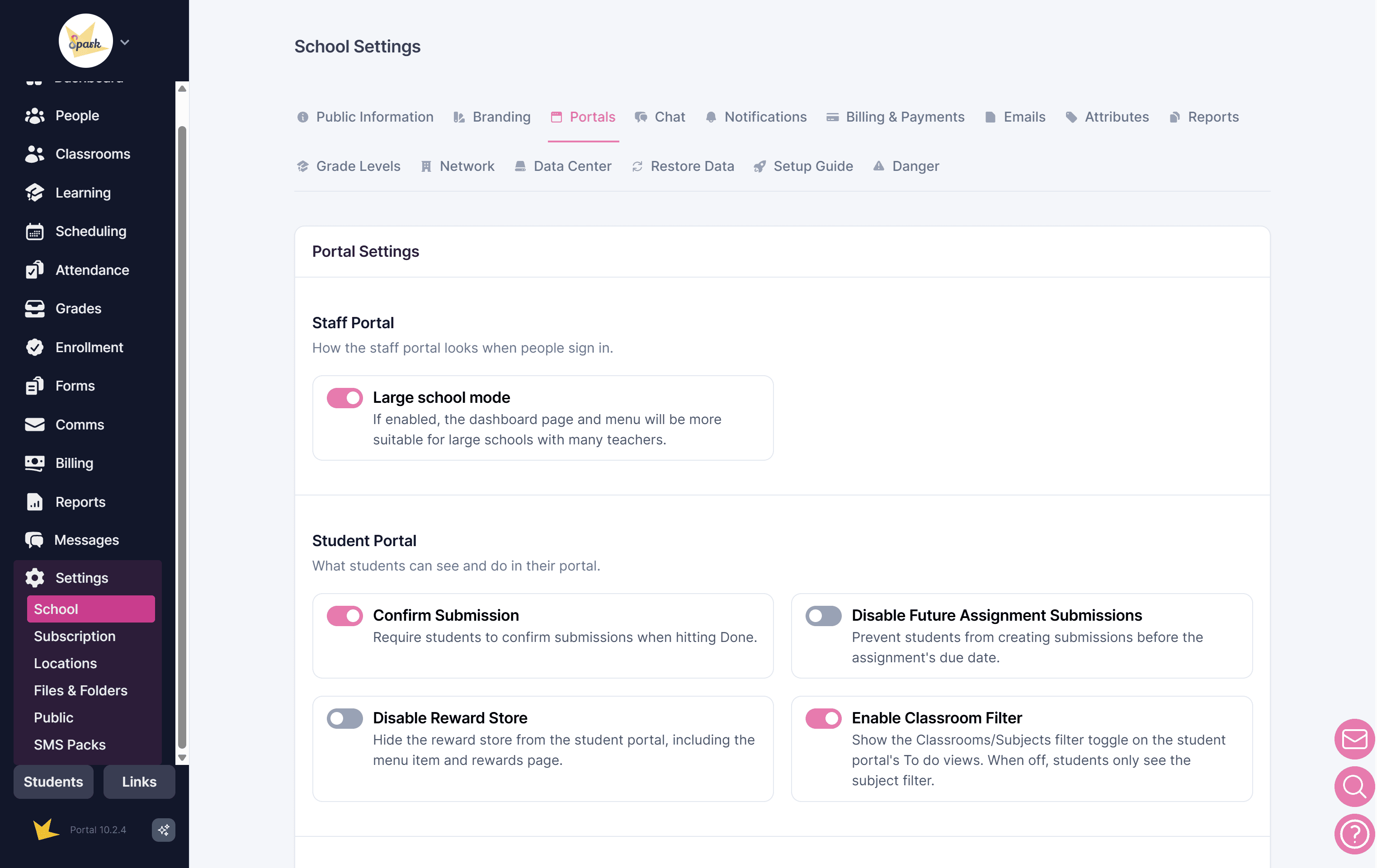
Task: Open the Restore Data tab
Action: 683,166
